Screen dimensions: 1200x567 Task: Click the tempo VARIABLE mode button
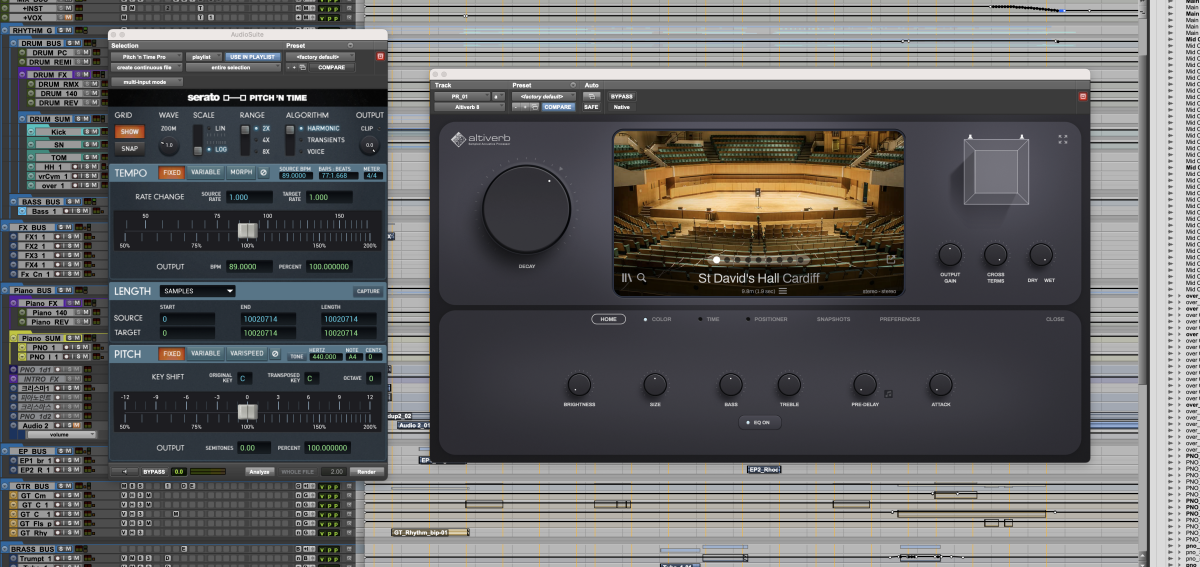point(205,172)
